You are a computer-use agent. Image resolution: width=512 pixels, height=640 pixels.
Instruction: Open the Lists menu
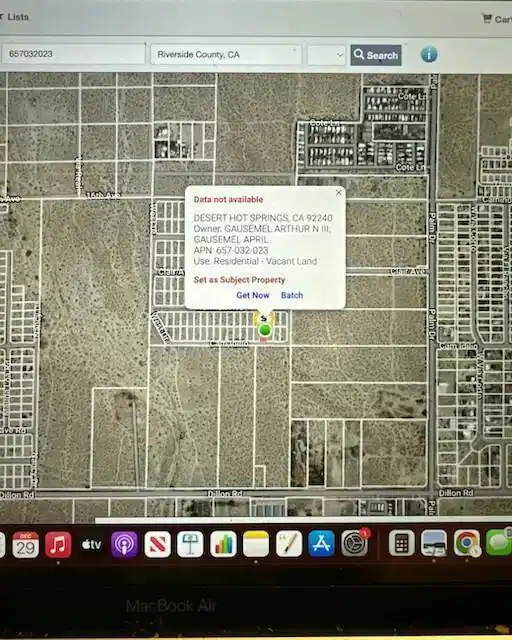click(x=15, y=17)
